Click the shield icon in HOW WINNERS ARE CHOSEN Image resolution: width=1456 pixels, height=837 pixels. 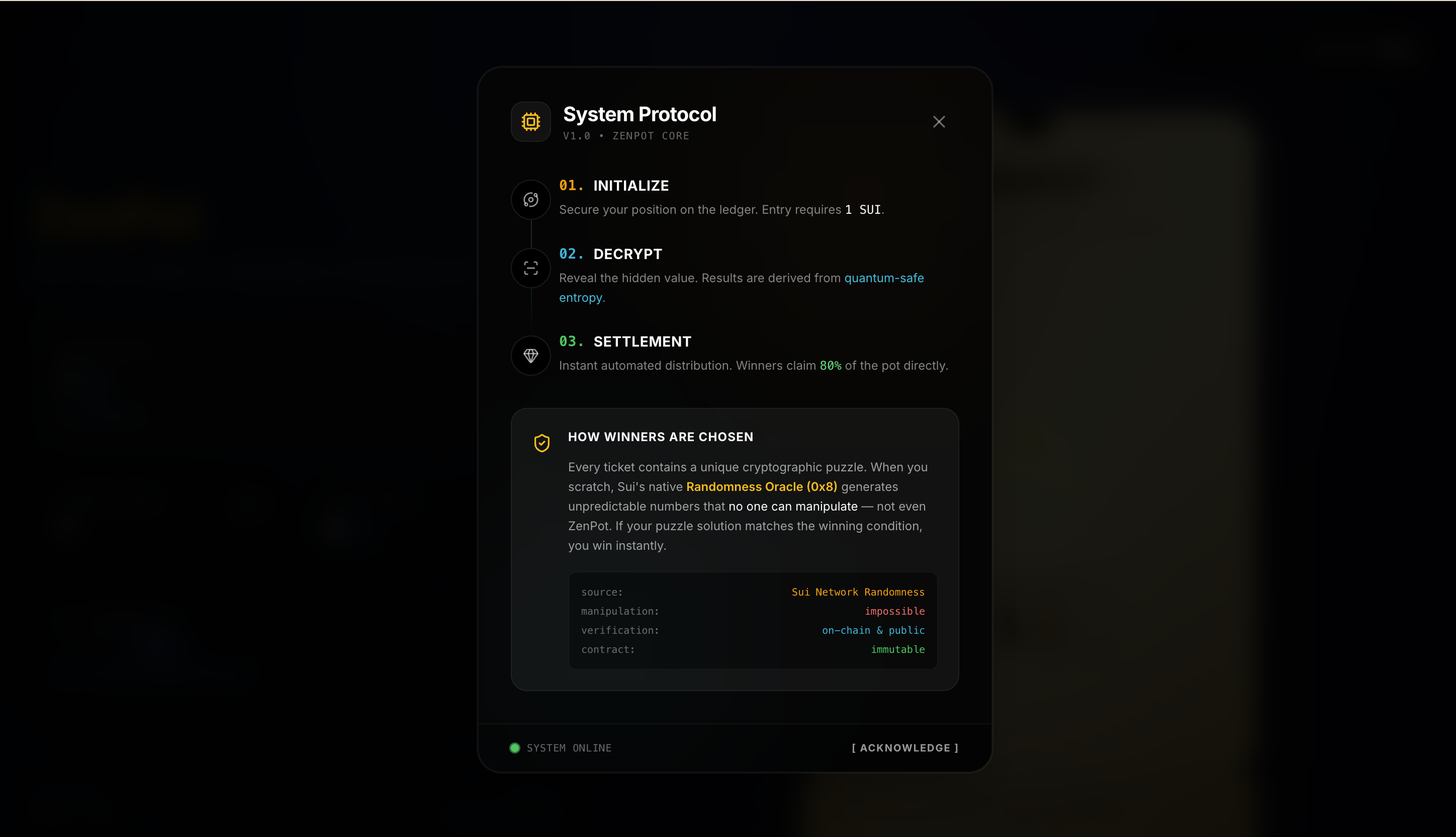coord(540,443)
